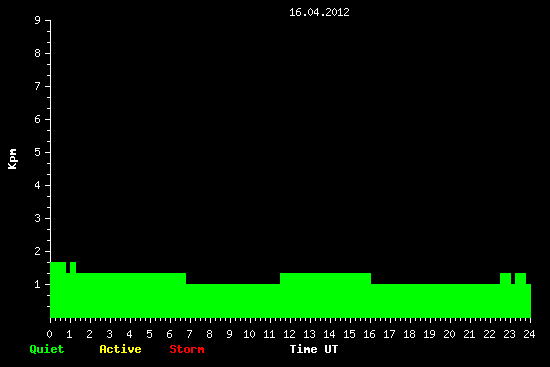This screenshot has width=550, height=367.
Task: Click the 12 hour mark on time axis
Action: click(289, 334)
